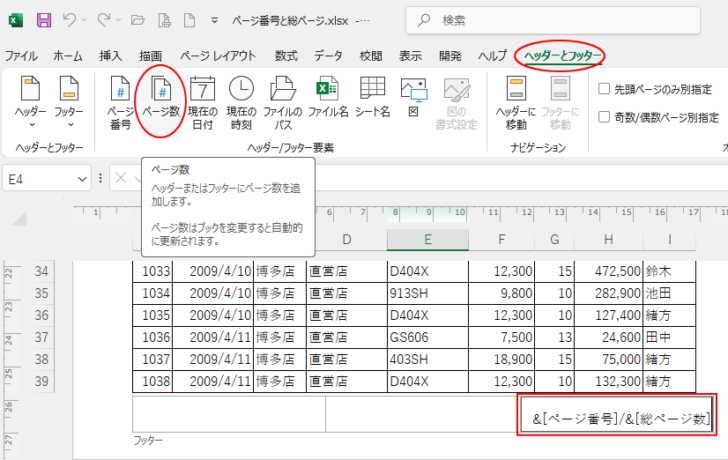Click cell containing 田中

click(670, 337)
